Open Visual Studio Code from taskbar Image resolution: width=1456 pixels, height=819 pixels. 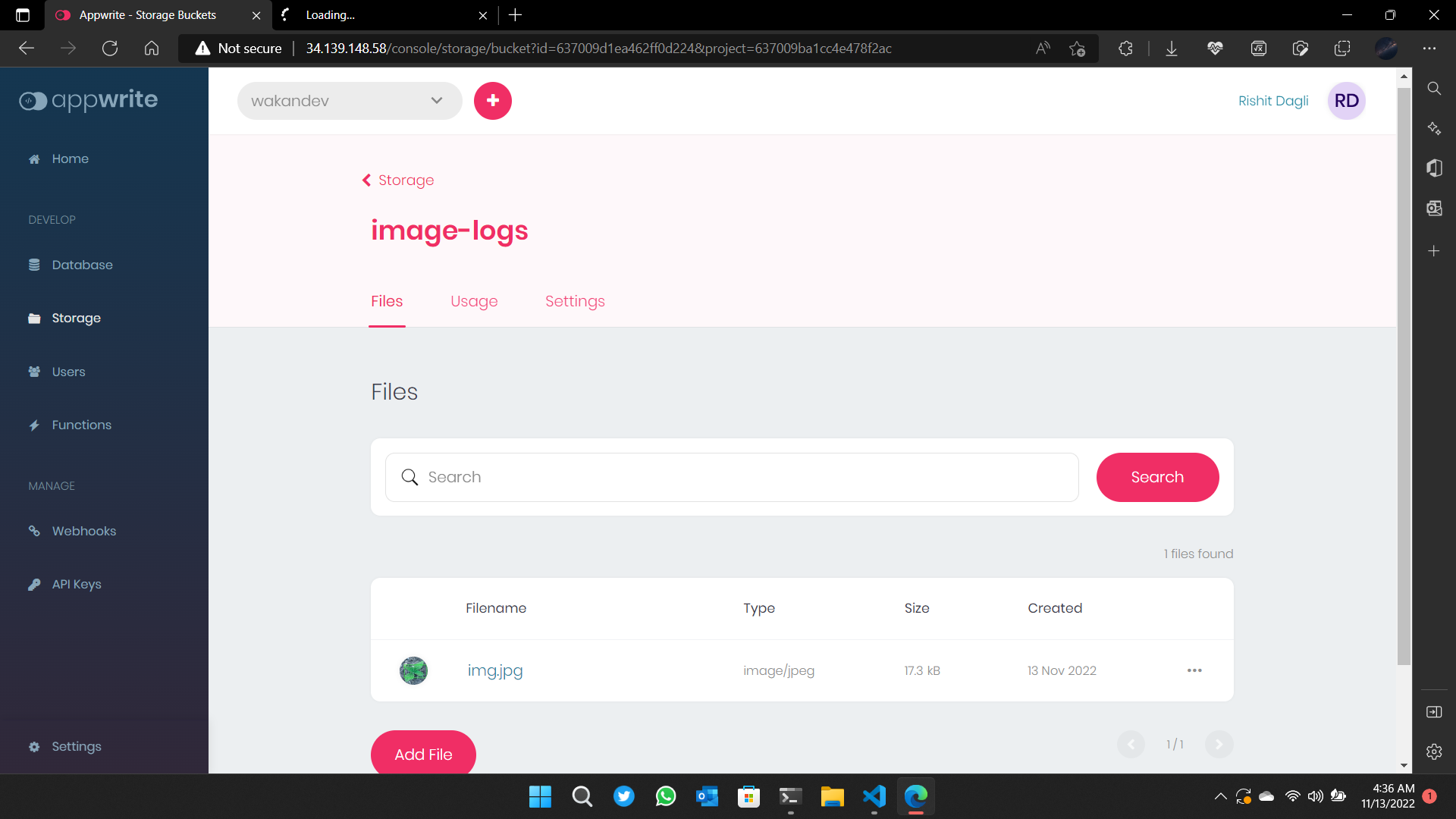[874, 796]
